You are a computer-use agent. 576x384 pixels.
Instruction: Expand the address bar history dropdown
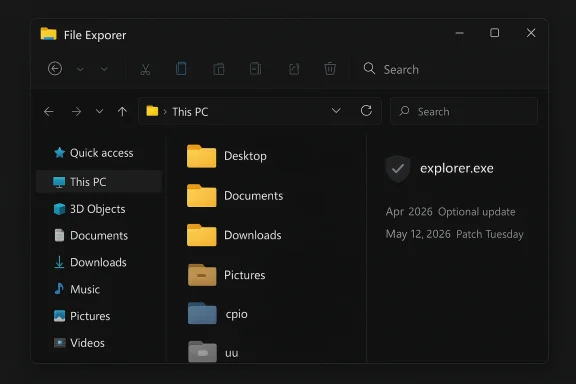click(x=336, y=111)
